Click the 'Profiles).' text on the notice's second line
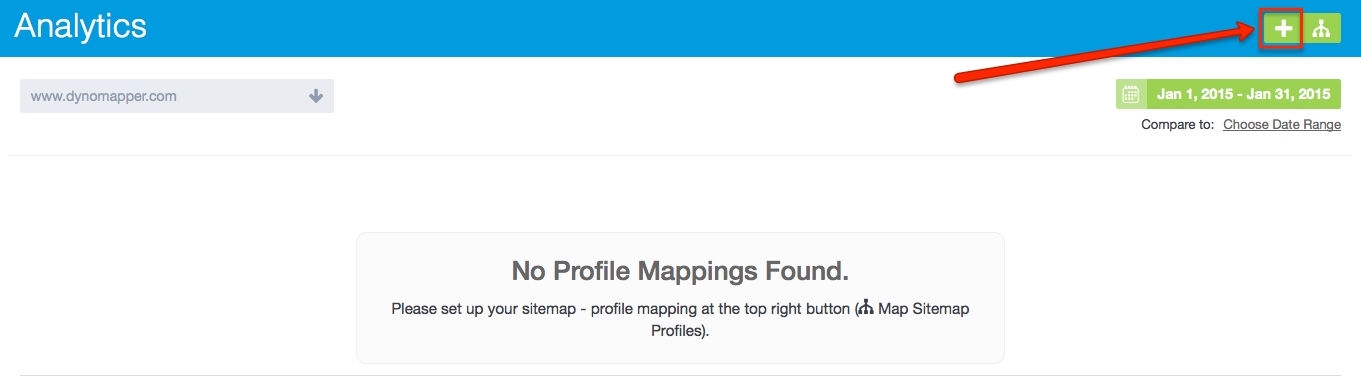This screenshot has height=376, width=1361. pos(680,331)
